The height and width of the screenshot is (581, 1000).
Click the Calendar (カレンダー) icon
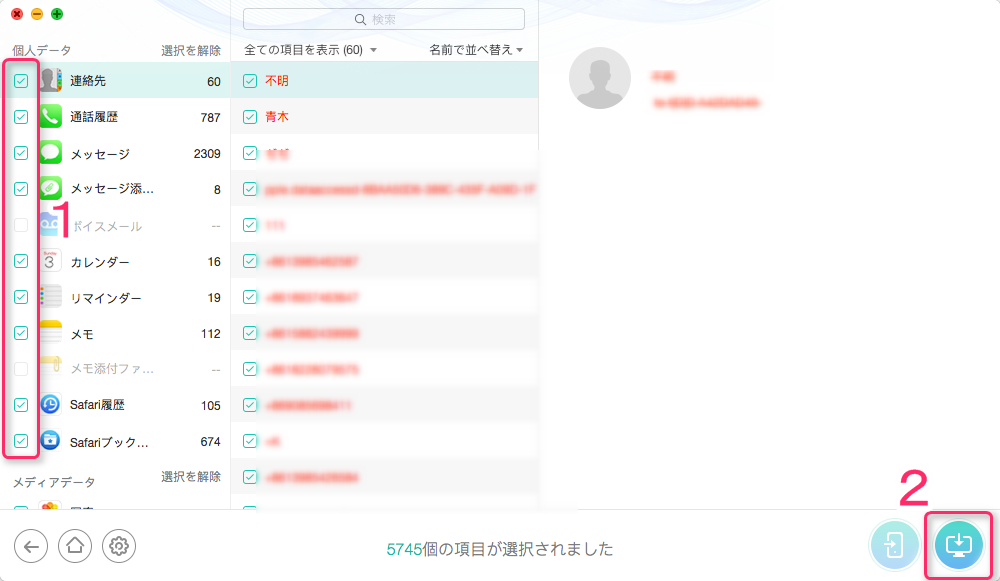[50, 261]
